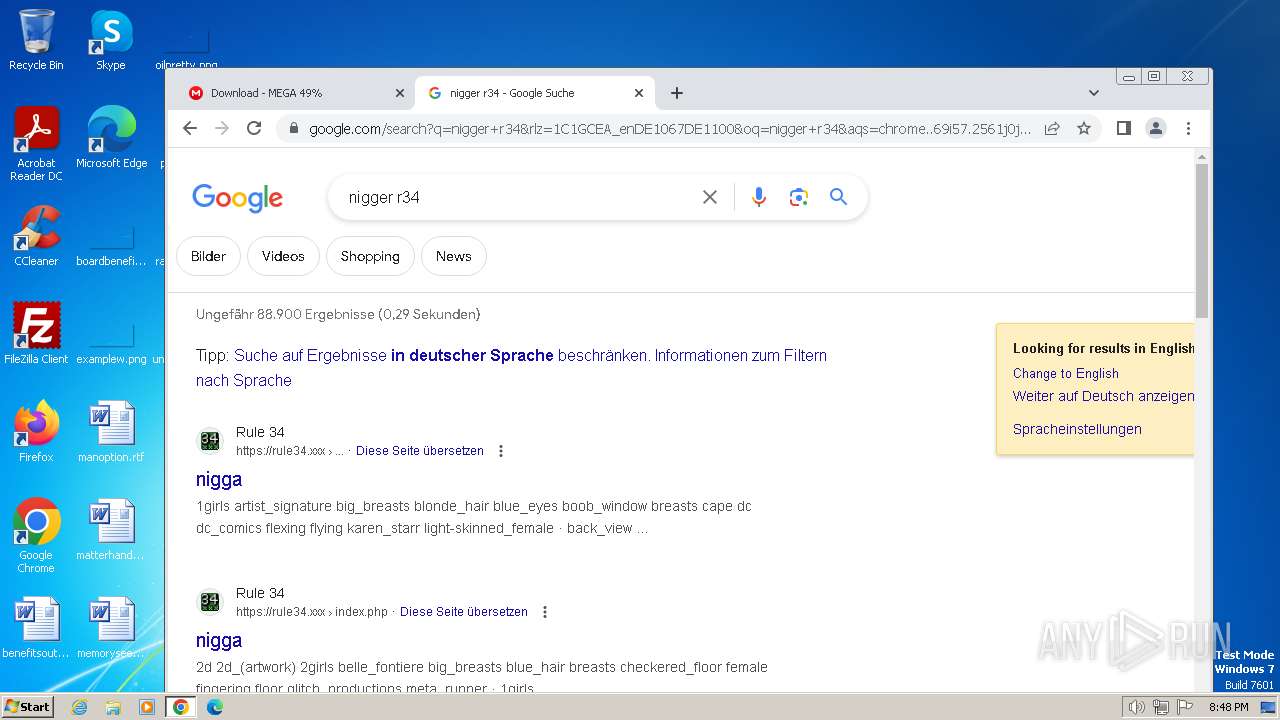Clear the search box with the X
This screenshot has width=1280, height=720.
tap(710, 197)
